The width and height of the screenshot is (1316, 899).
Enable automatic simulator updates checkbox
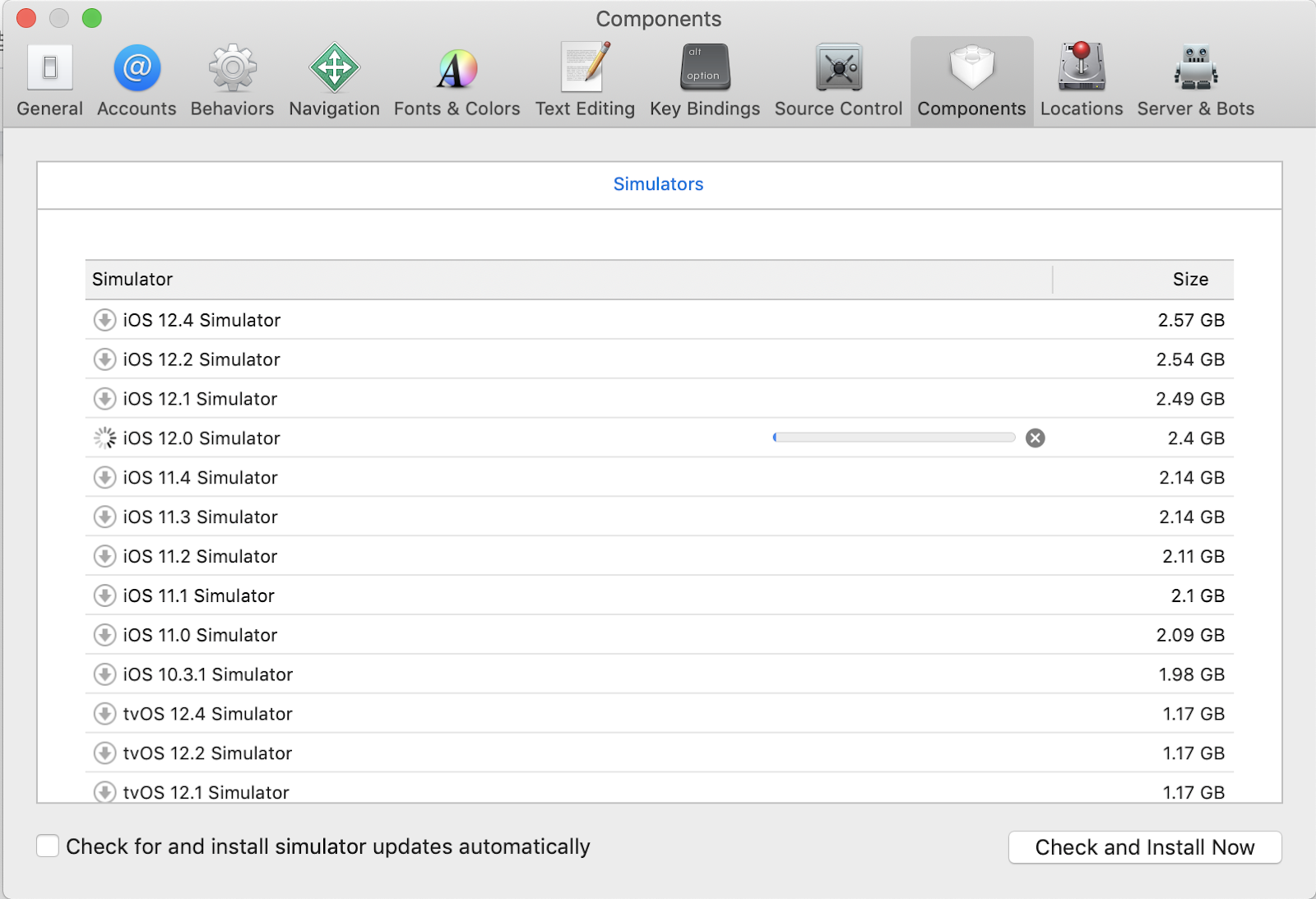[x=48, y=846]
